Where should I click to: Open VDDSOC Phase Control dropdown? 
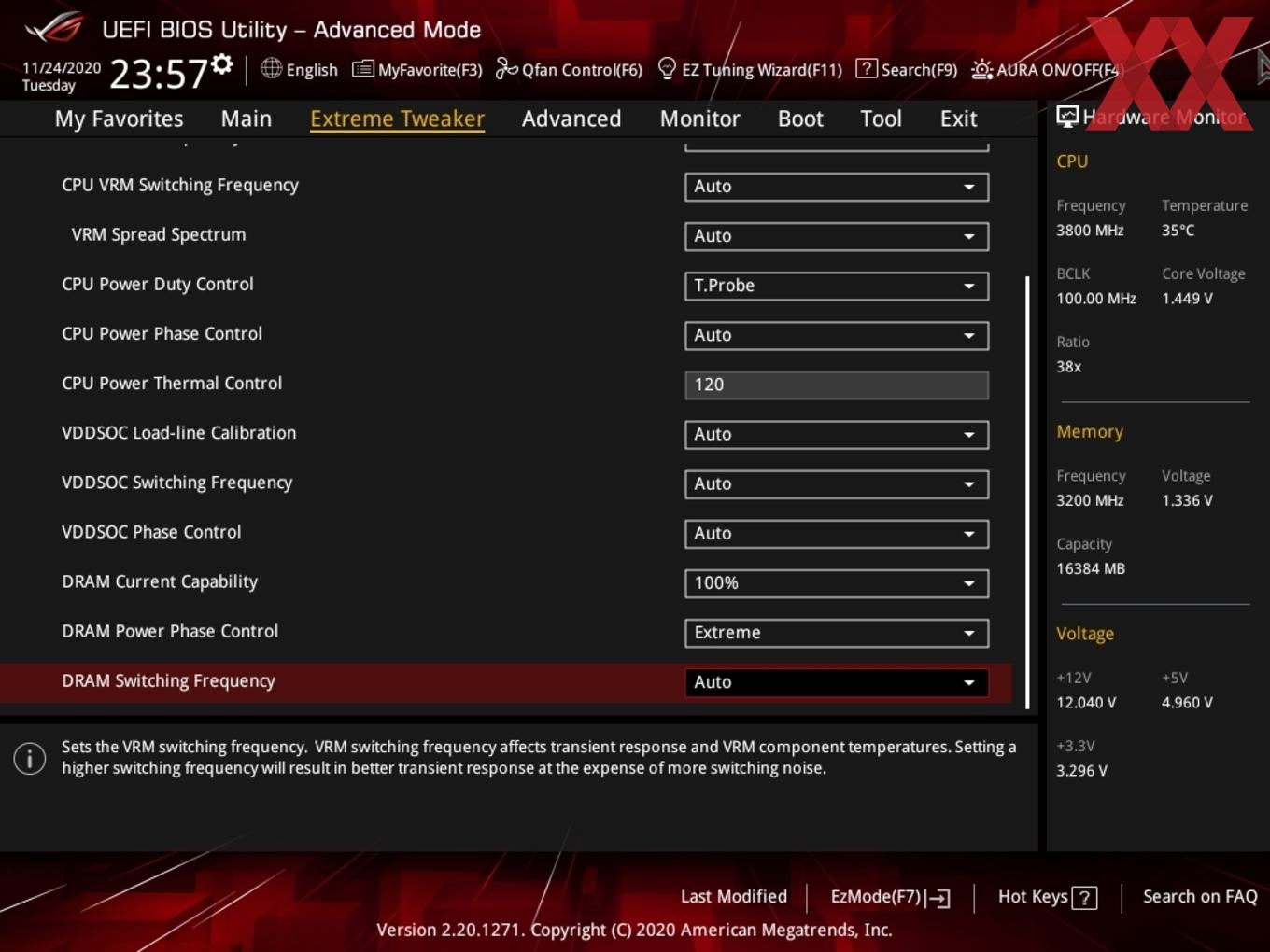837,533
